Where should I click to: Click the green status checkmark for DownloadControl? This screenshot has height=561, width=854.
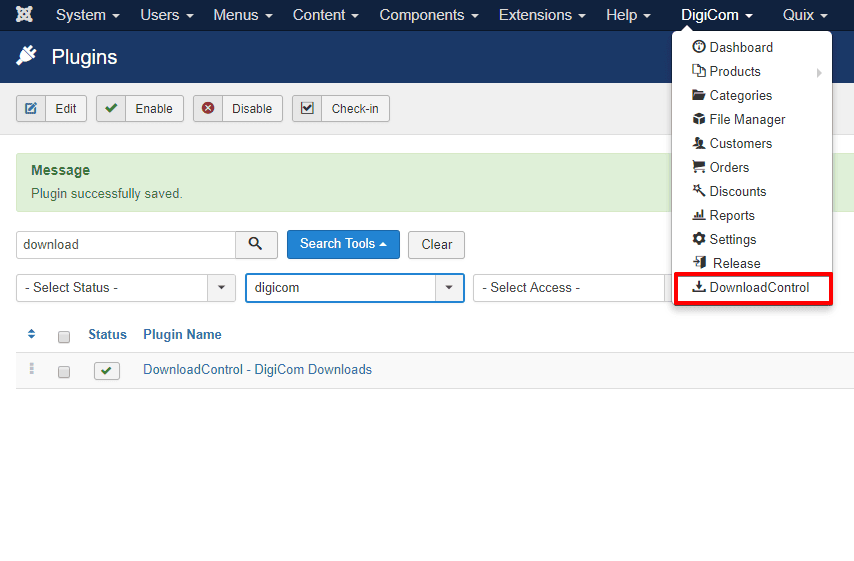point(107,371)
